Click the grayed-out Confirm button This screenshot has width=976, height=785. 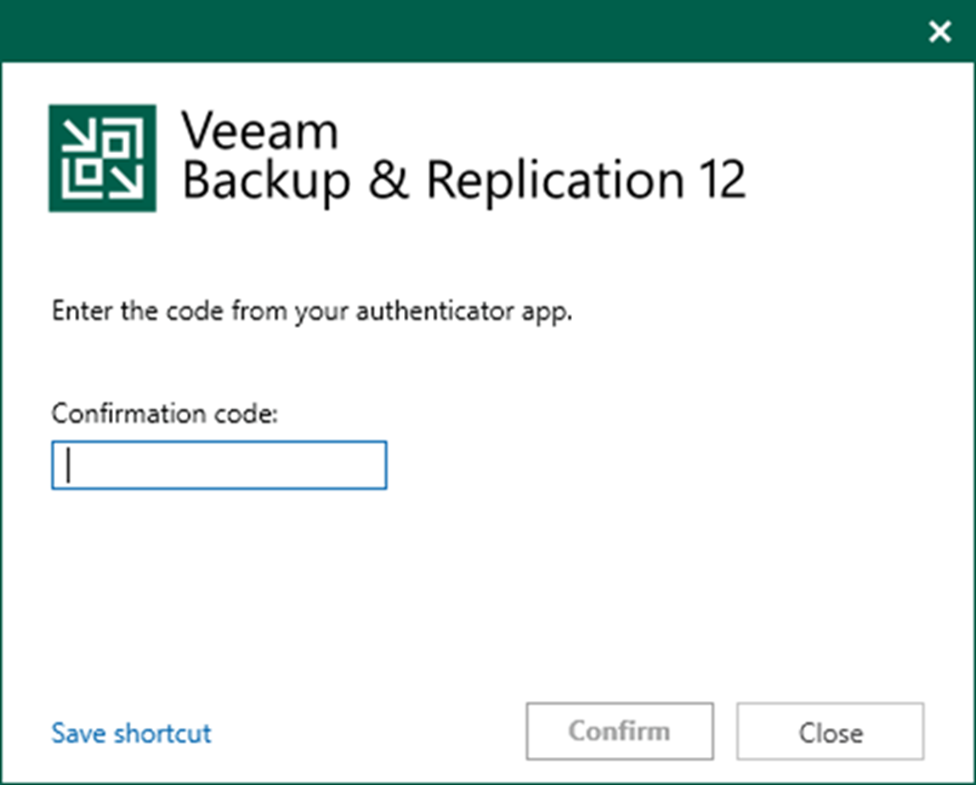tap(619, 731)
